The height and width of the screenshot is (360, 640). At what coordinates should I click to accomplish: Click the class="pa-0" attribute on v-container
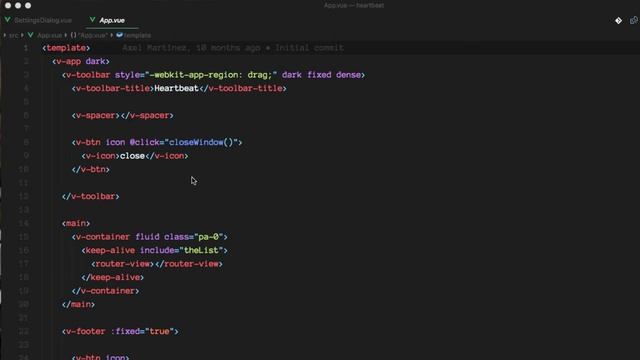[193, 237]
